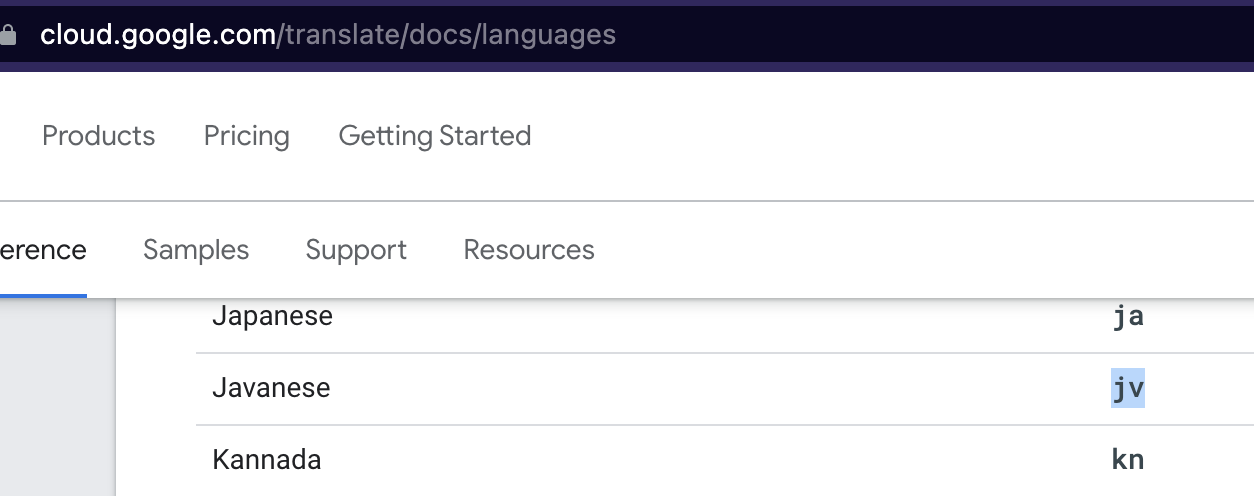The width and height of the screenshot is (1254, 496).
Task: Select the active Reference tab
Action: point(43,249)
